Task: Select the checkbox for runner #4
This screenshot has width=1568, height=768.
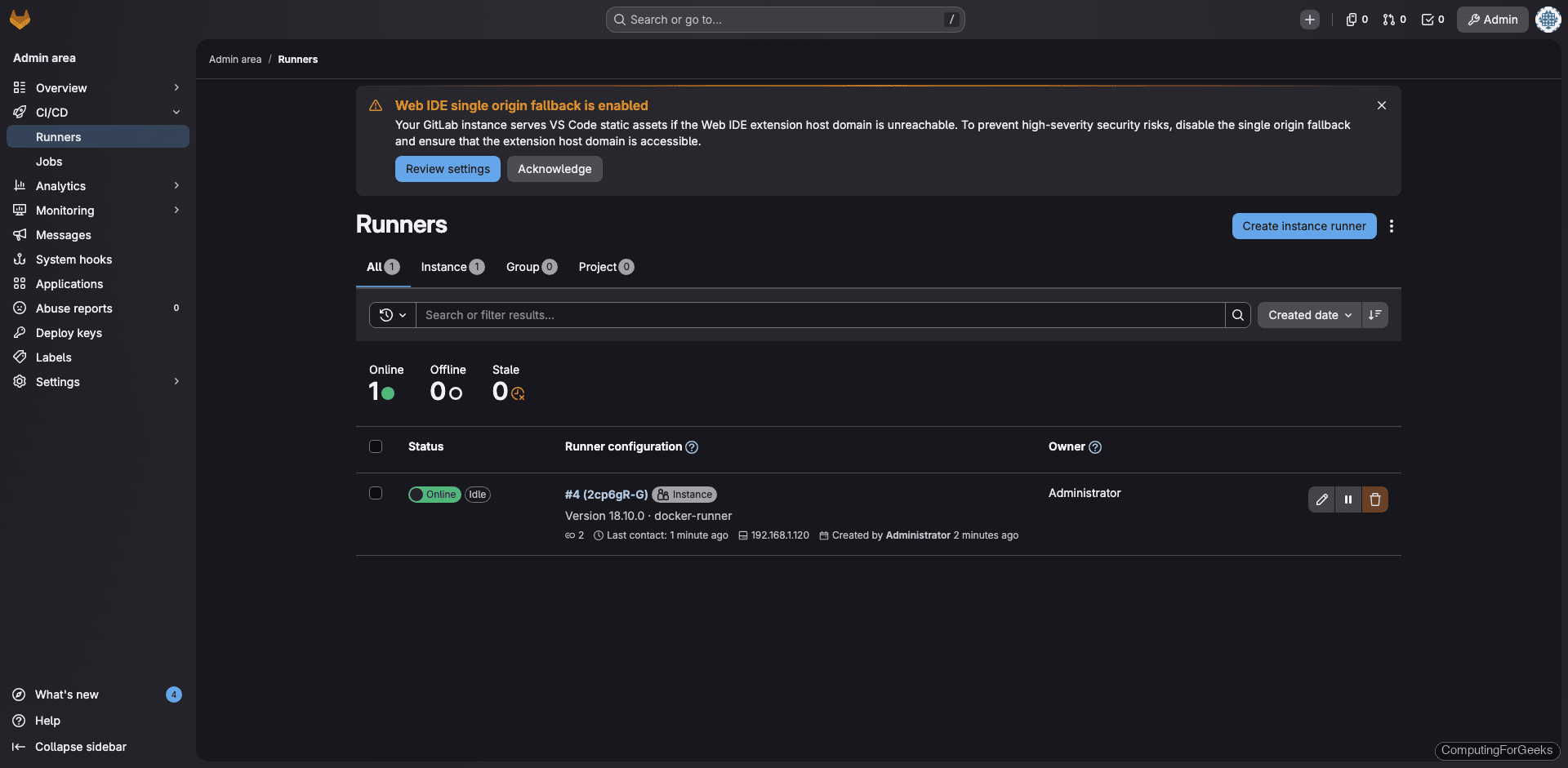Action: (376, 493)
